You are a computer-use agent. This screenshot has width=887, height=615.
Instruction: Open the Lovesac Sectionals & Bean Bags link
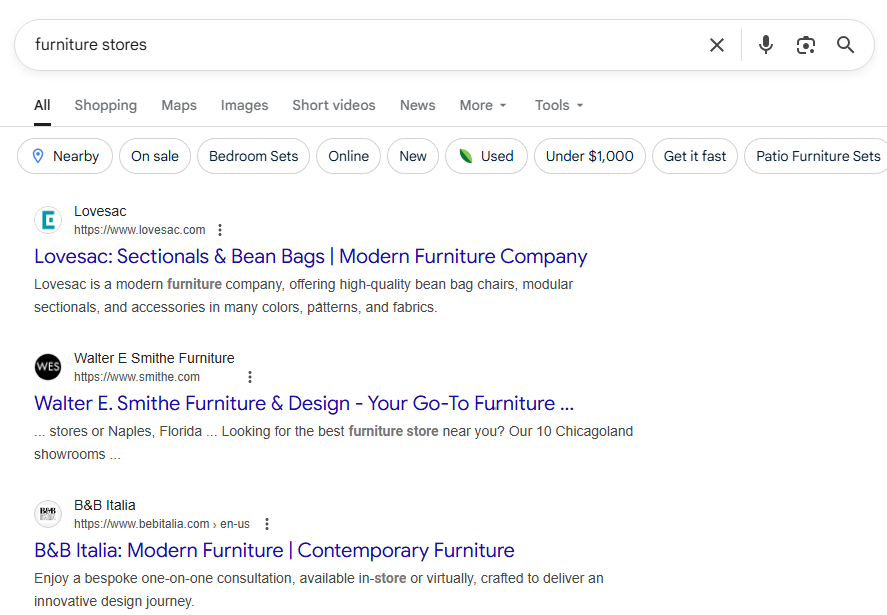(x=310, y=256)
